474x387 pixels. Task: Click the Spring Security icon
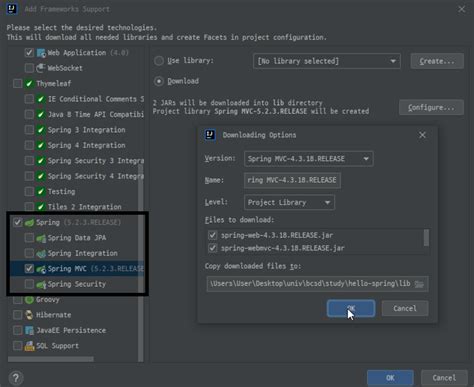pos(41,284)
